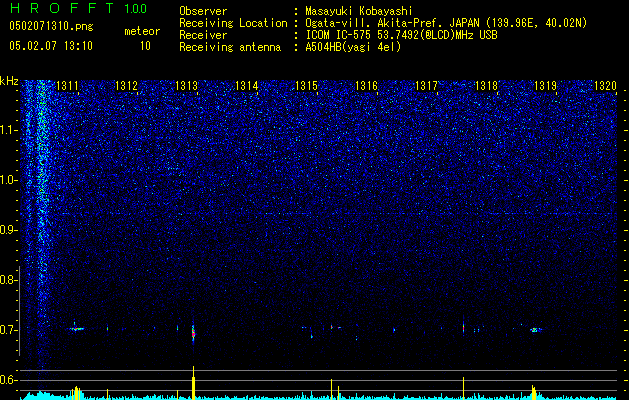The height and width of the screenshot is (400, 629).
Task: Click the yellow intensity spike near 1318
Action: pyautogui.click(x=463, y=388)
